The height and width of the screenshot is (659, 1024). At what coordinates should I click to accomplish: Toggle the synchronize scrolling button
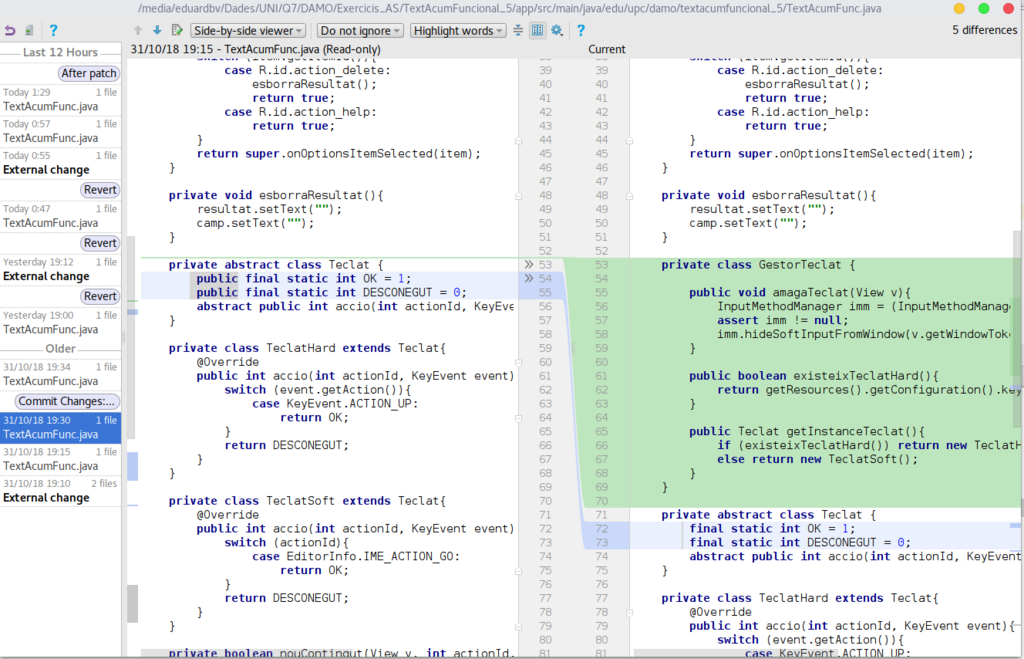click(537, 30)
